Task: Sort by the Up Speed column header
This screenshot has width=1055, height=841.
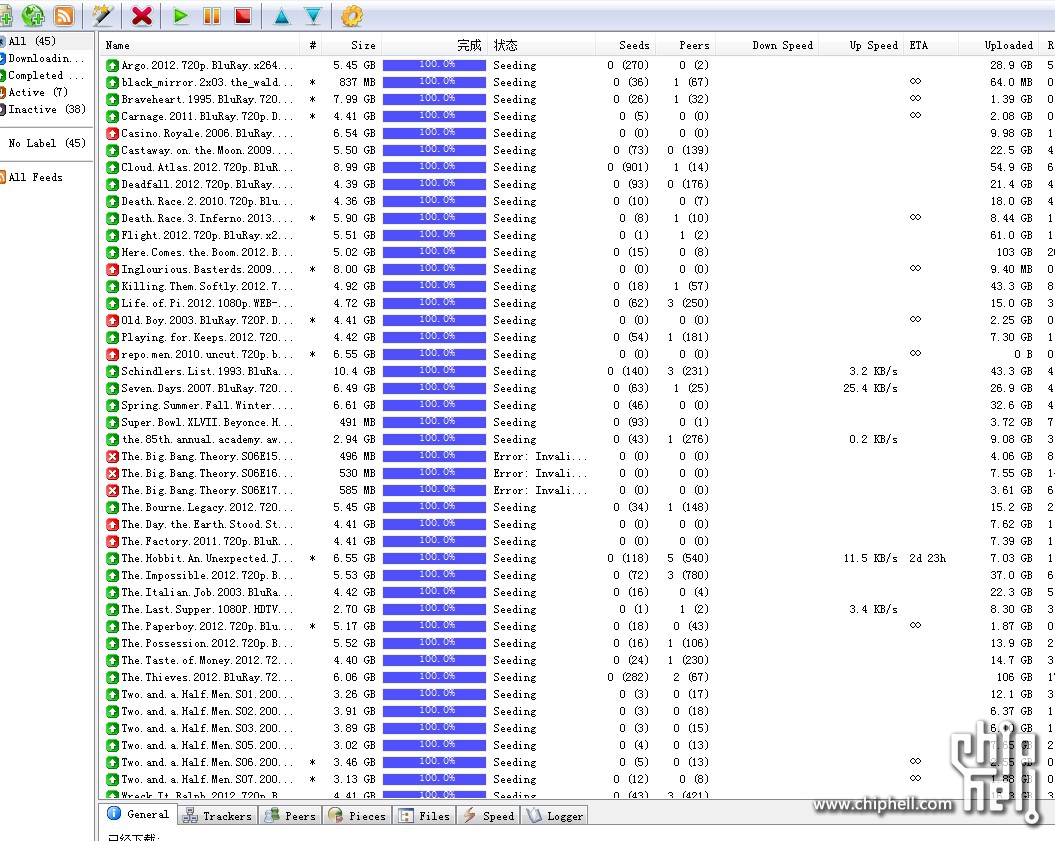Action: tap(861, 45)
